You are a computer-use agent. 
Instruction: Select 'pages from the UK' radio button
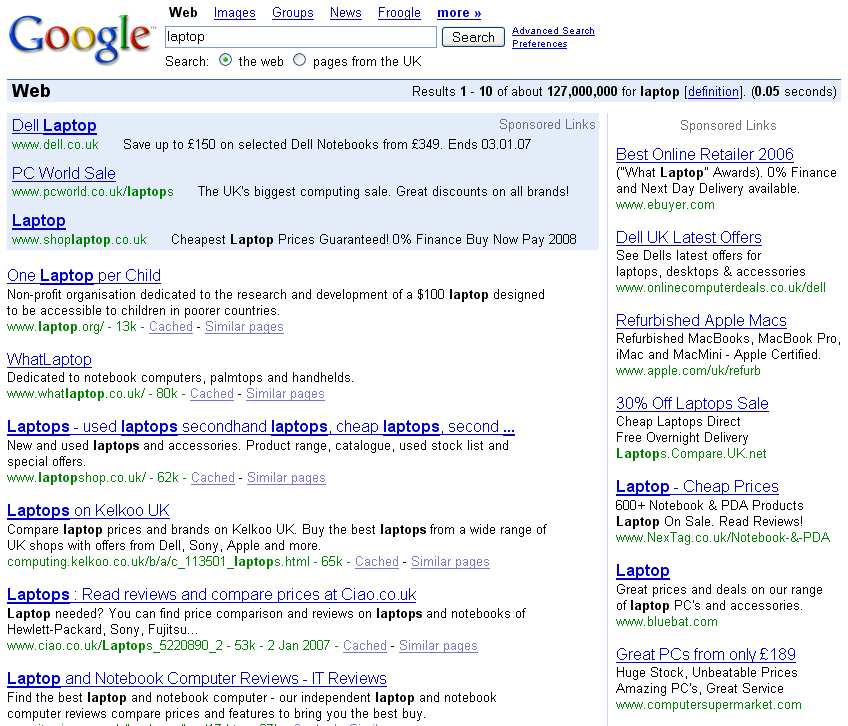300,60
